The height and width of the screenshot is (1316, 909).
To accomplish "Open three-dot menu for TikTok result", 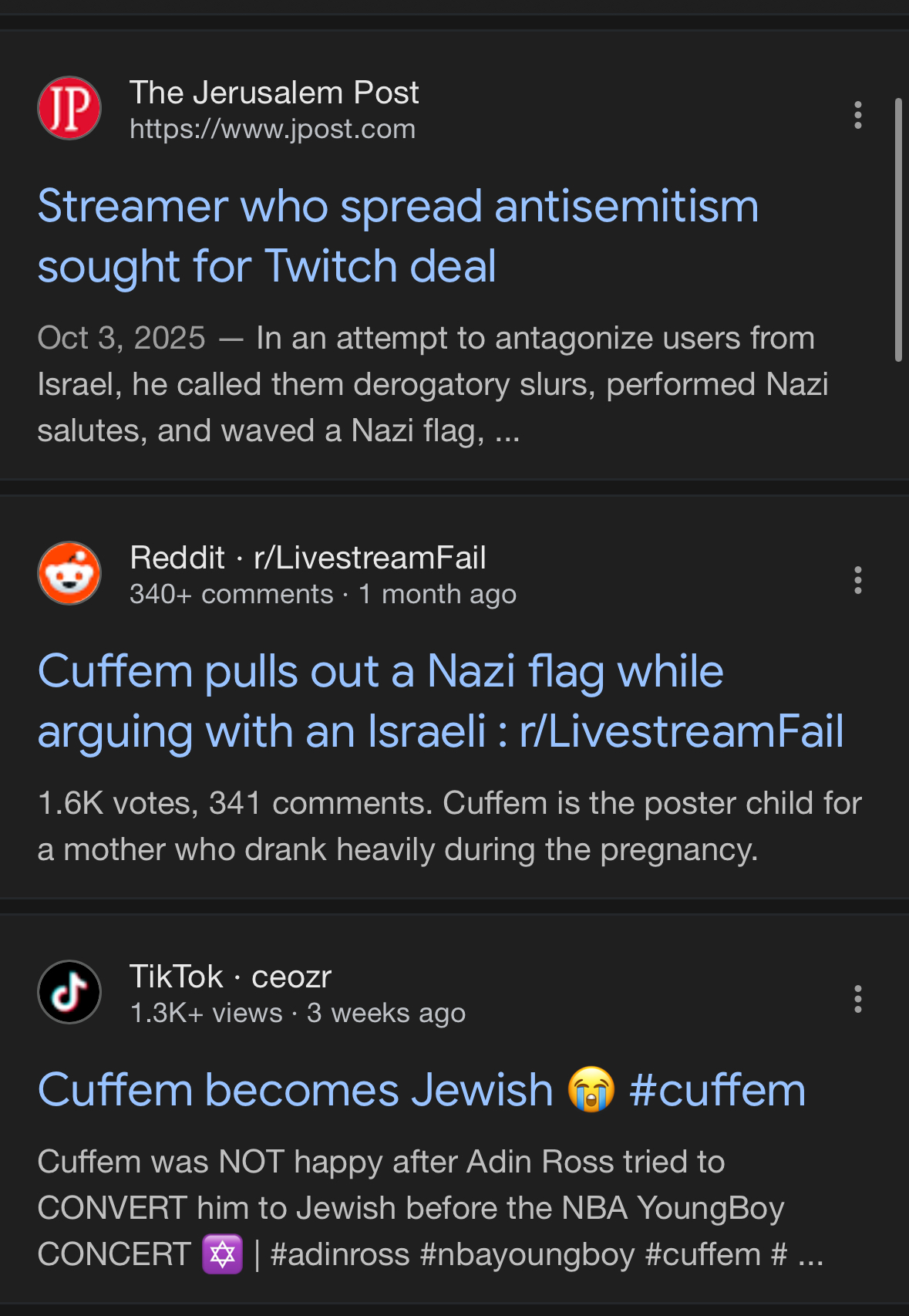I will [x=857, y=999].
